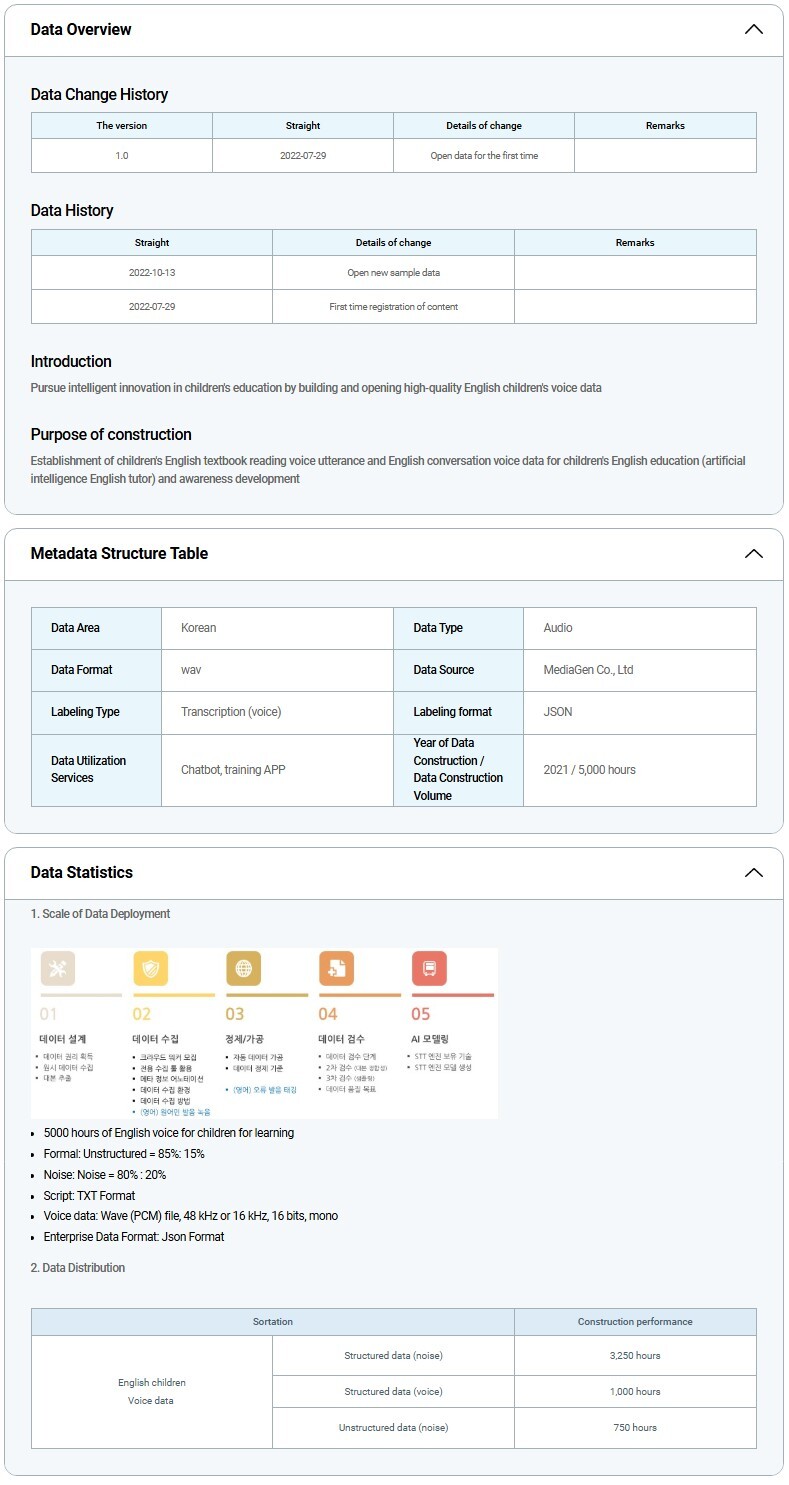Click the Data Overview header title
The height and width of the screenshot is (1485, 789).
coord(81,30)
